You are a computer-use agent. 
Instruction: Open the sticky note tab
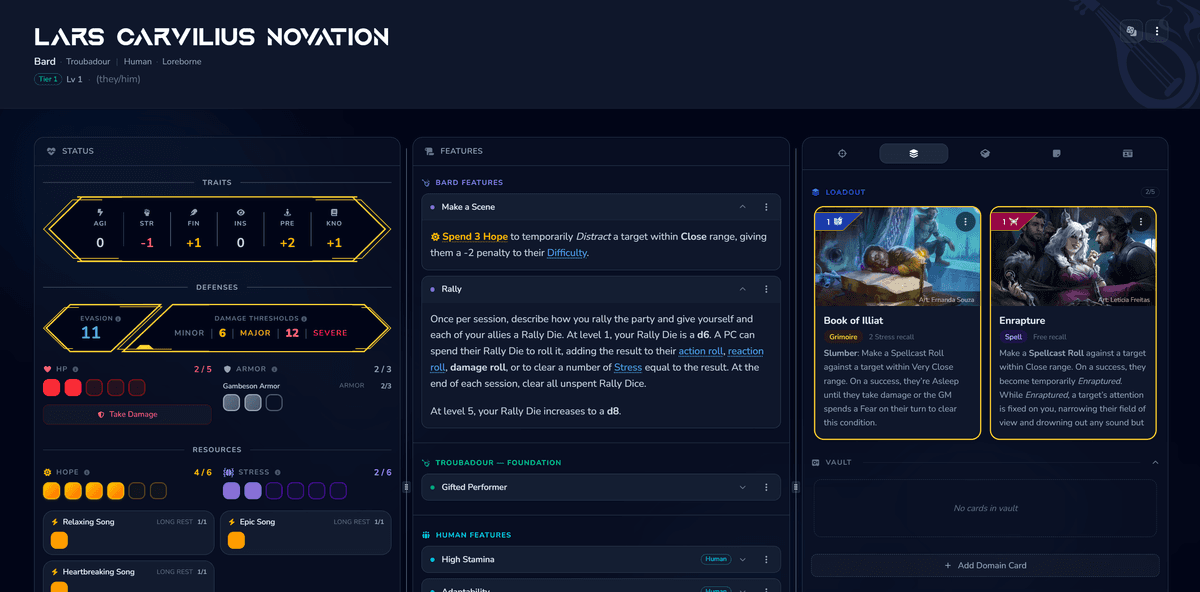(x=1056, y=153)
